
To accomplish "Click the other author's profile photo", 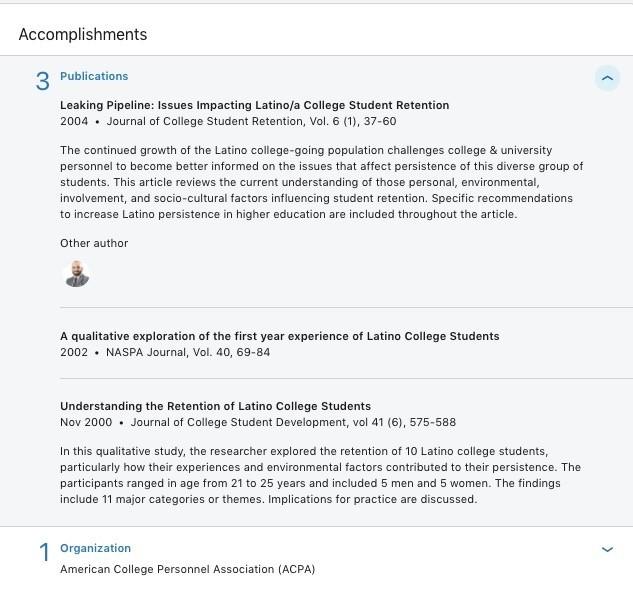I will pos(76,274).
